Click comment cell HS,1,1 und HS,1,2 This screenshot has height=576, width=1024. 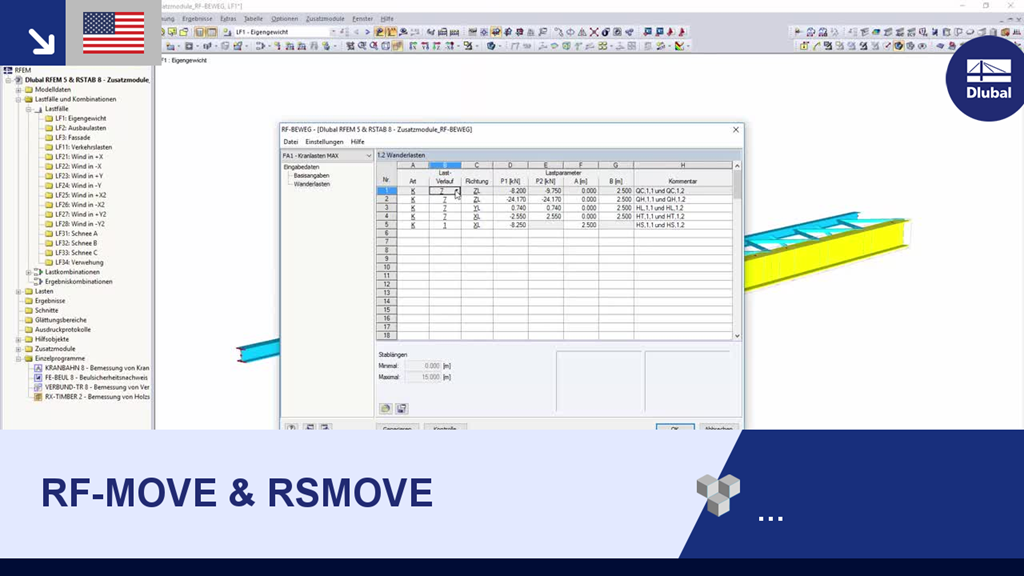[x=682, y=225]
